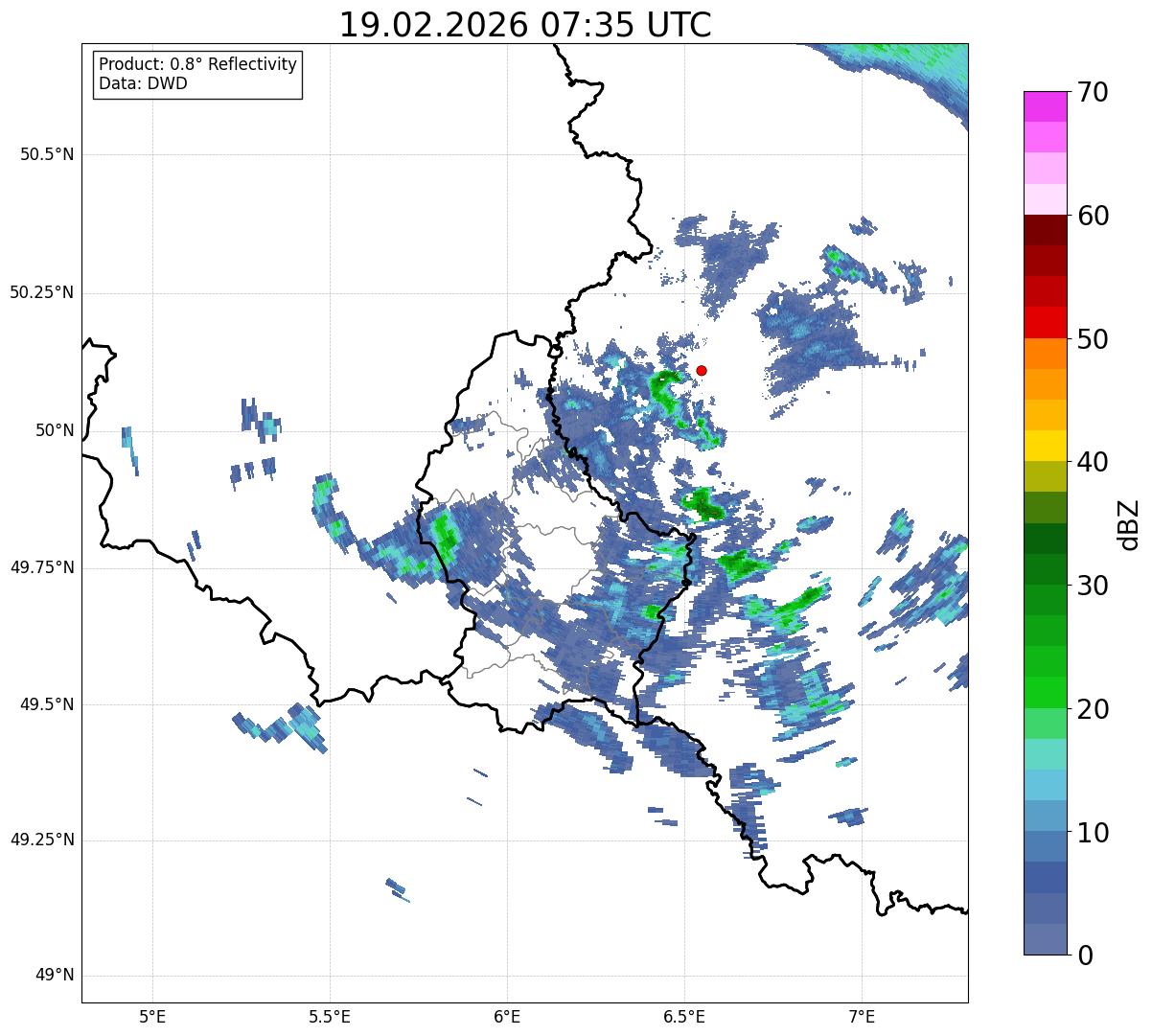Click the red radar site marker dot

click(702, 370)
